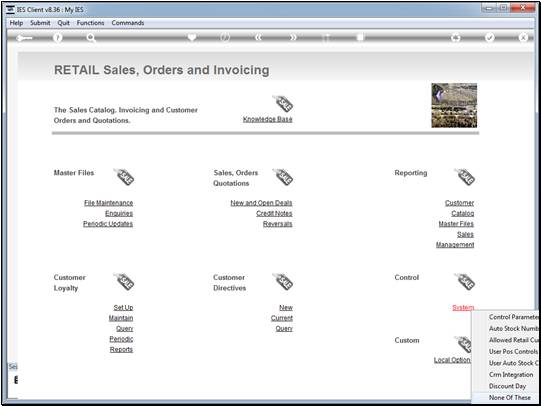This screenshot has height=406, width=541.
Task: Open the File Maintenance link
Action: click(108, 203)
